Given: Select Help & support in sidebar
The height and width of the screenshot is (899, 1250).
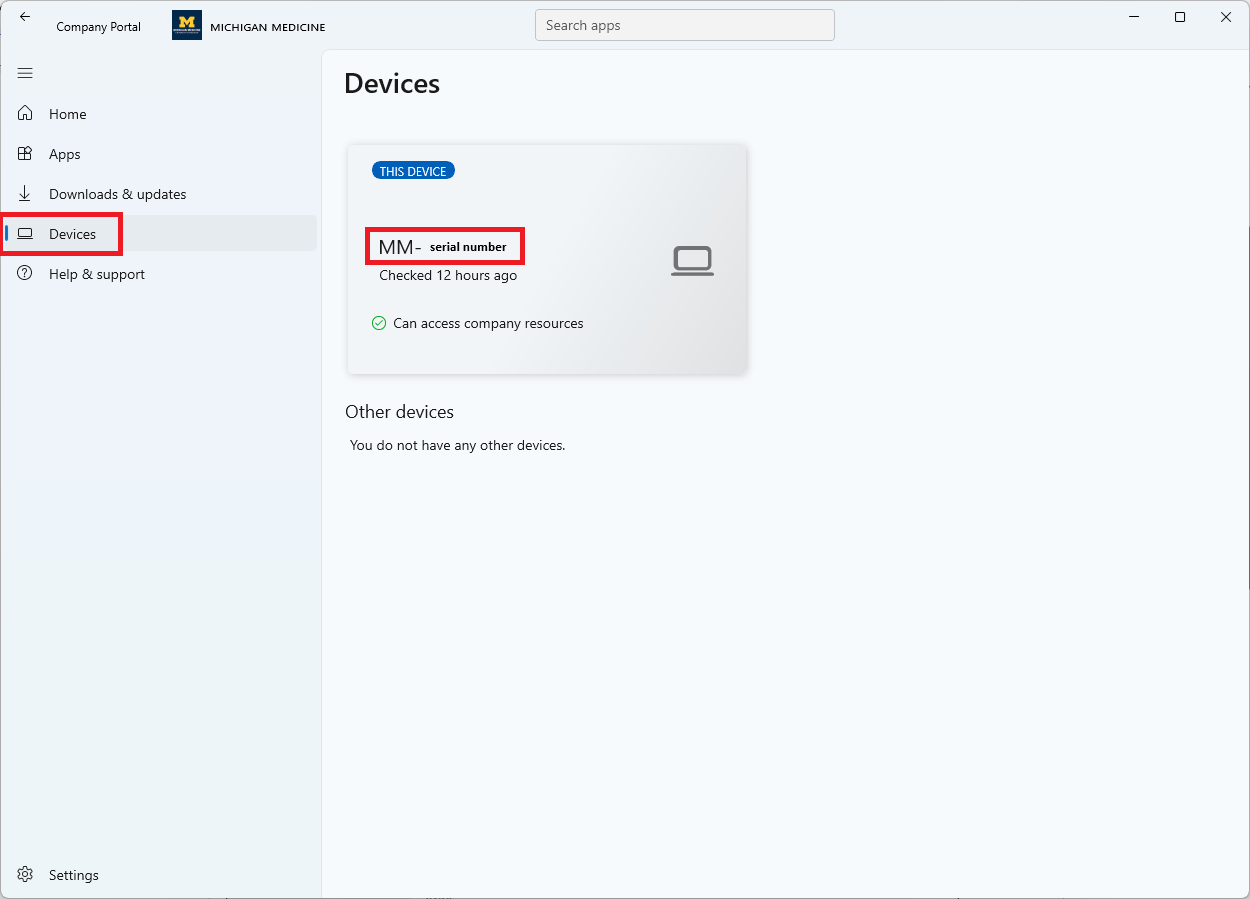Looking at the screenshot, I should point(97,274).
